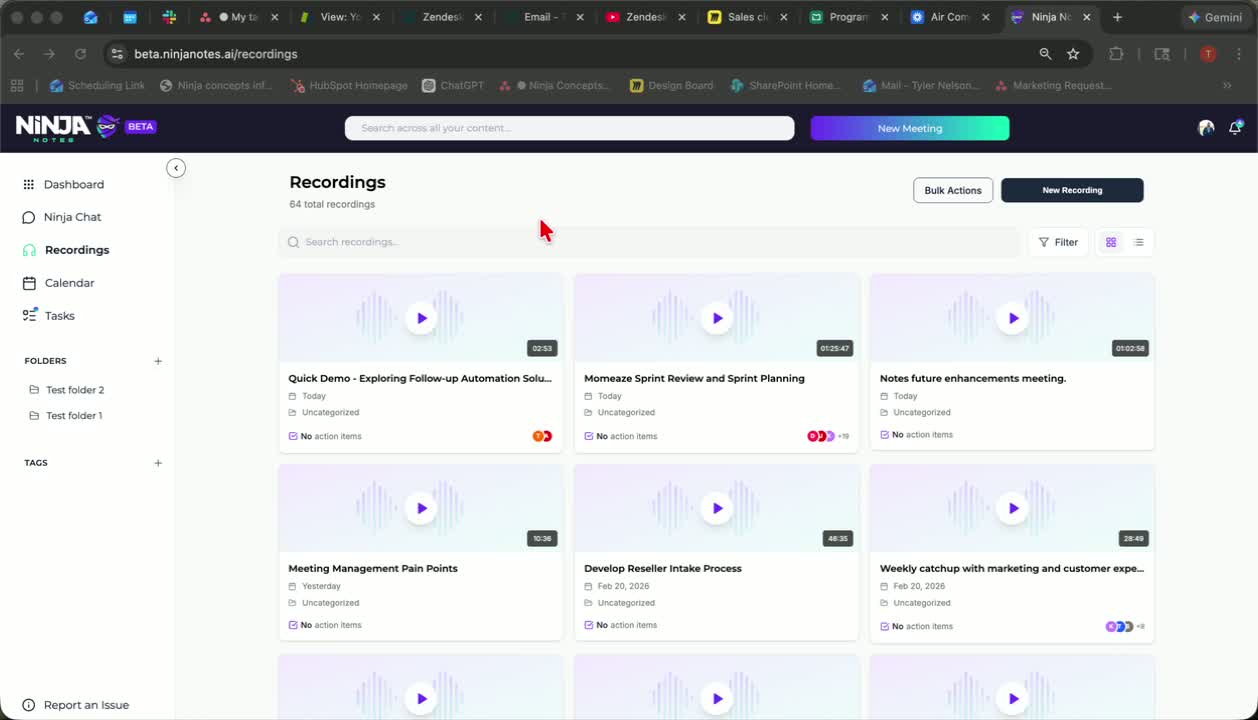The height and width of the screenshot is (720, 1258).
Task: Open ChatGPT bookmark
Action: [453, 85]
